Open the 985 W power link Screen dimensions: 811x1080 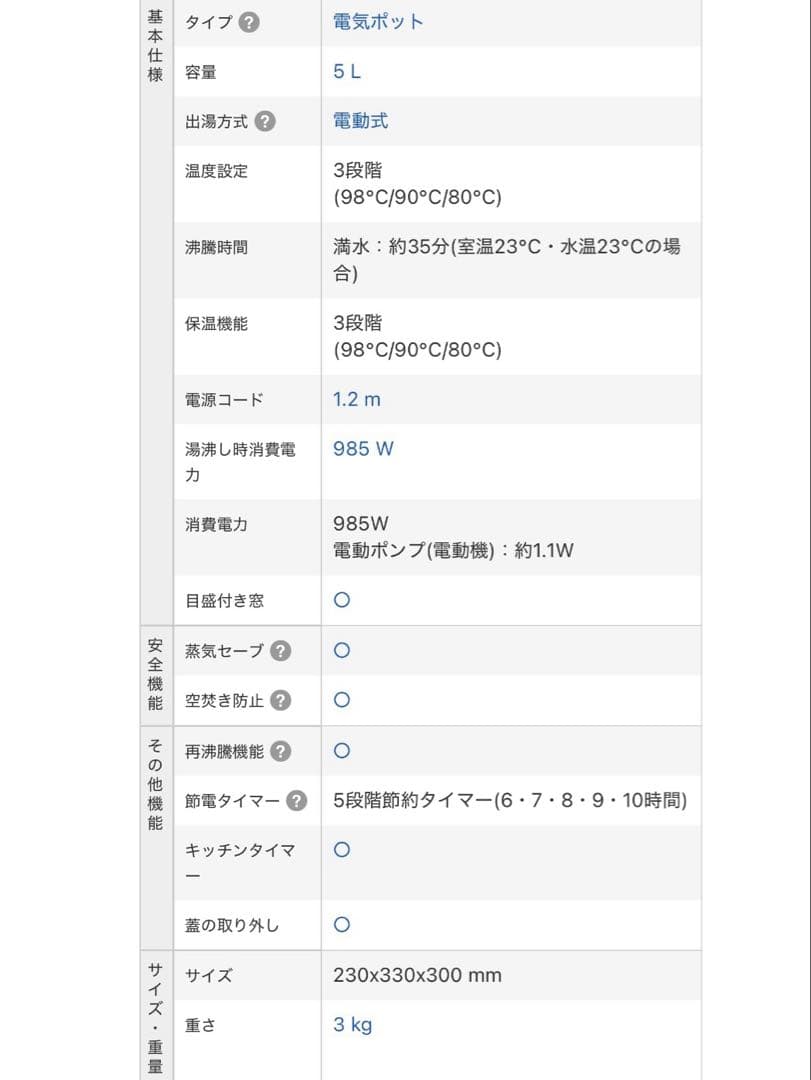pyautogui.click(x=363, y=448)
